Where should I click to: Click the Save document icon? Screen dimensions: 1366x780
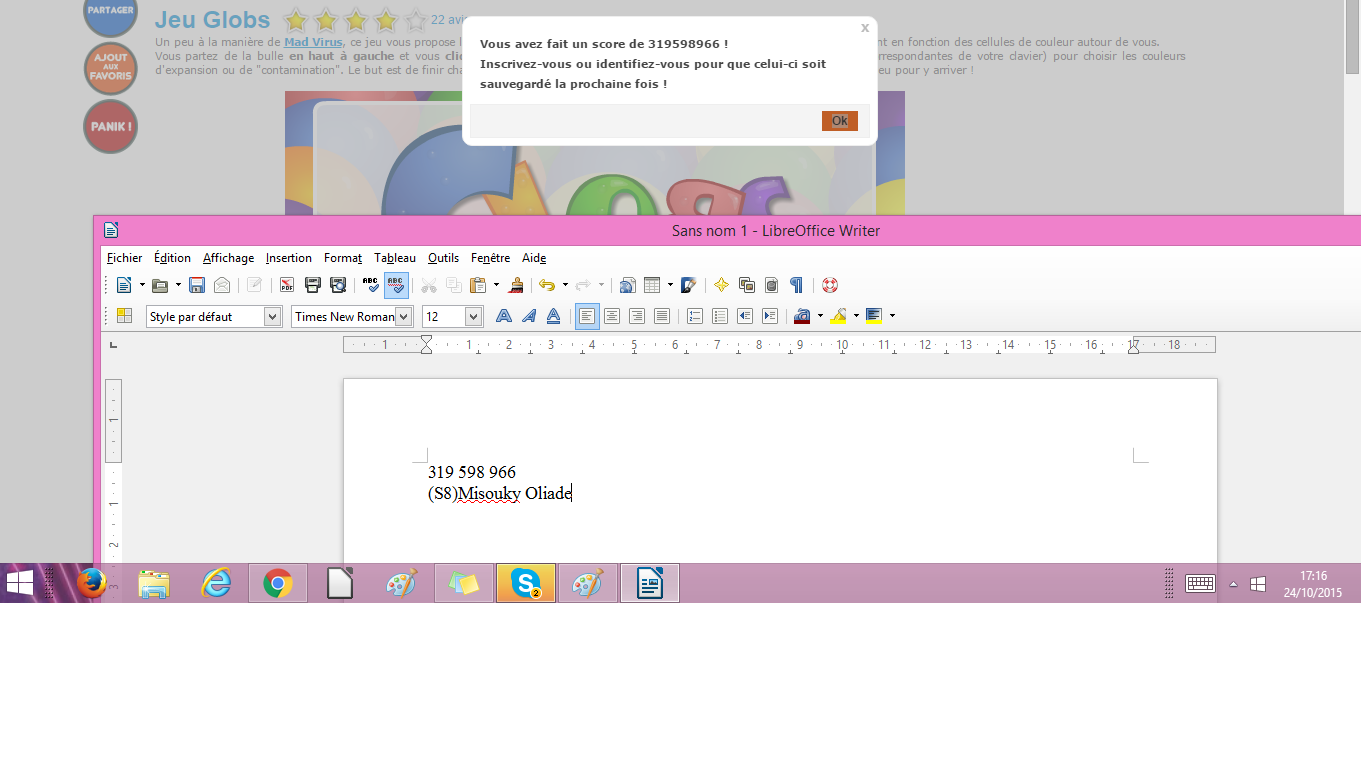[197, 285]
